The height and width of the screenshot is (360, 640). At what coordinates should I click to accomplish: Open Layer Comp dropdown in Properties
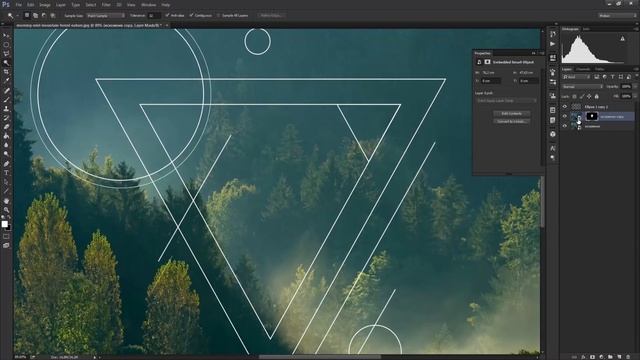click(x=507, y=100)
